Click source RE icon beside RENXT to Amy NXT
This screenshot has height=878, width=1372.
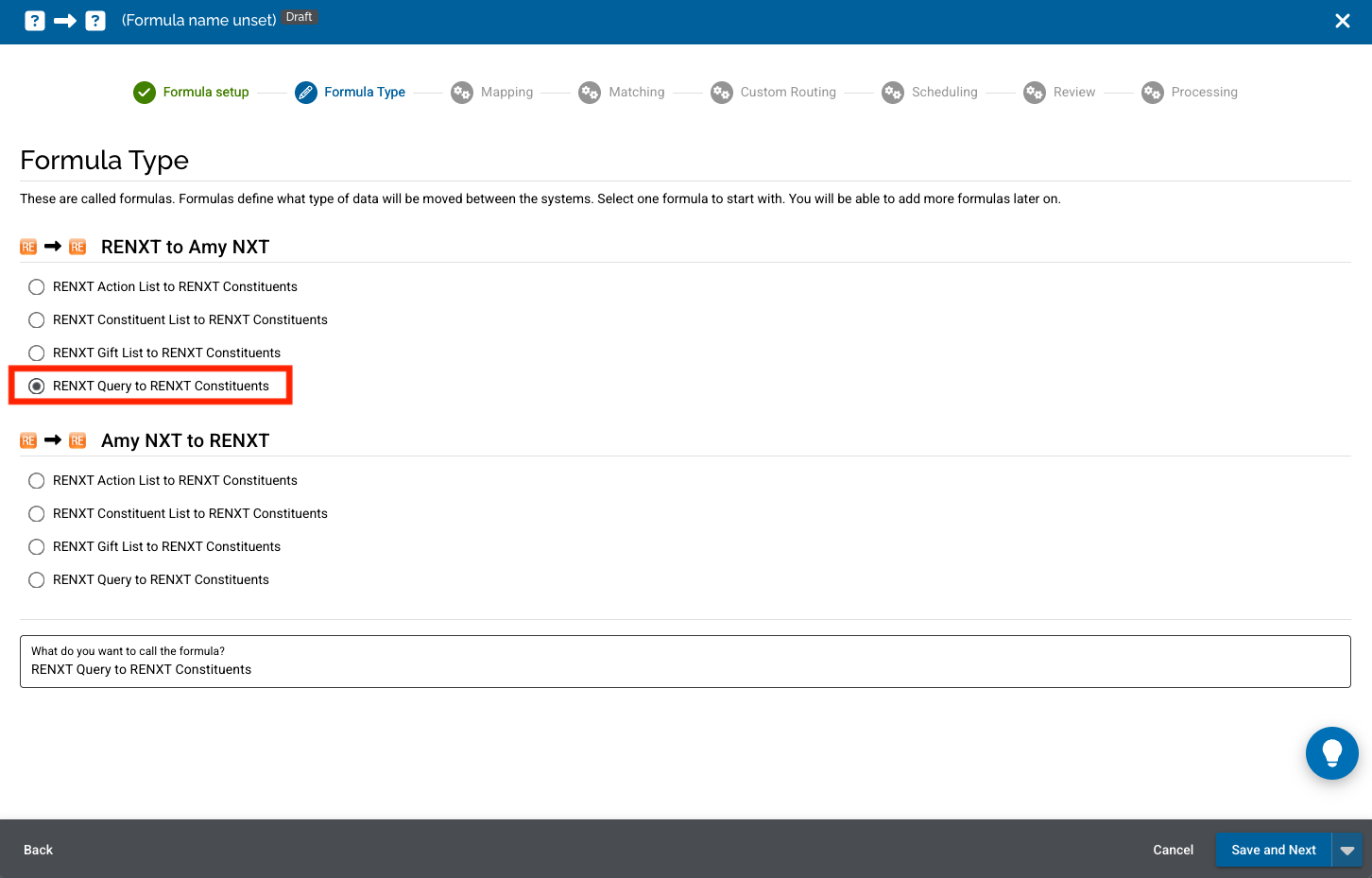28,247
